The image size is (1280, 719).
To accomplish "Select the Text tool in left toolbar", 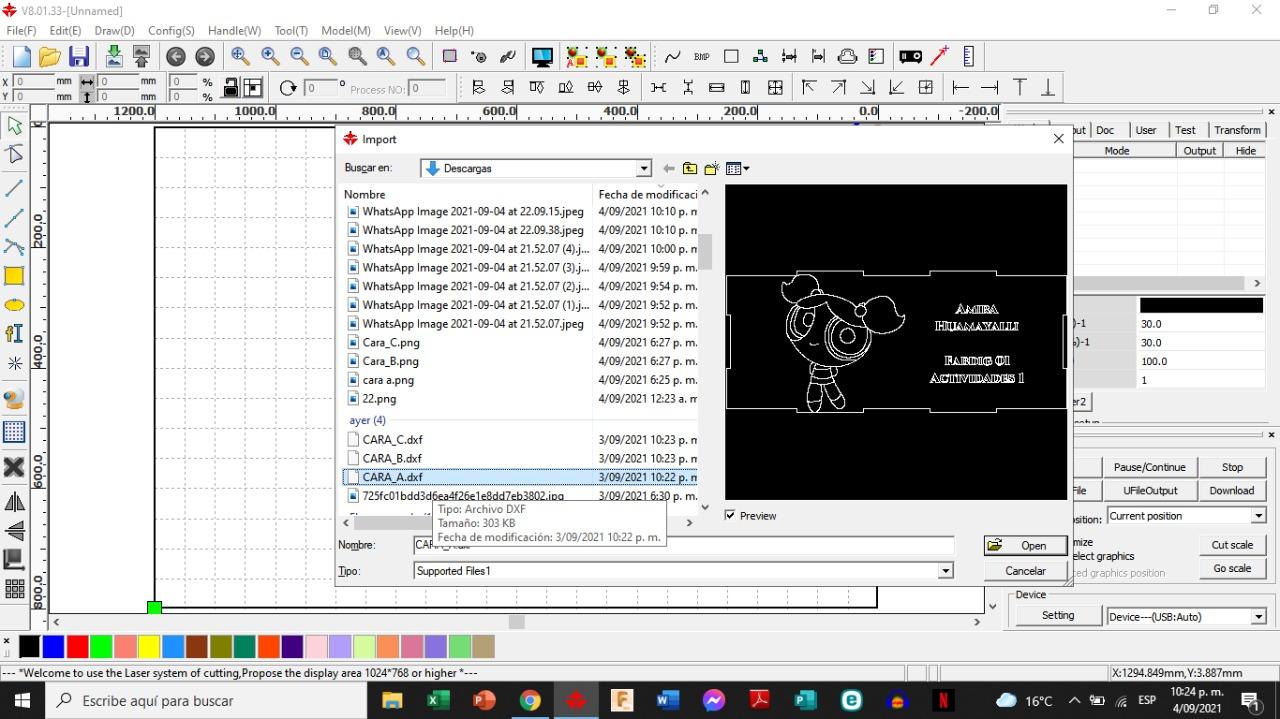I will pyautogui.click(x=15, y=334).
